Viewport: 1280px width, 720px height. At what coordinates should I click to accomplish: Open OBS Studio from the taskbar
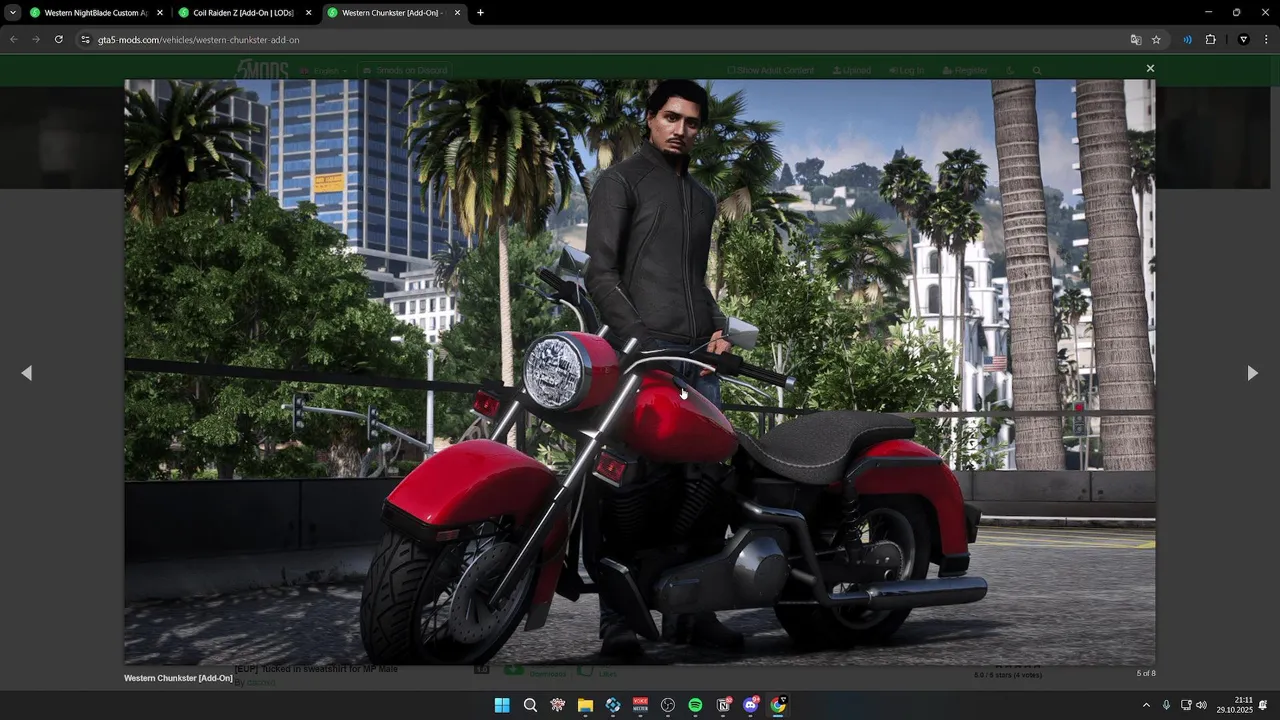click(668, 705)
